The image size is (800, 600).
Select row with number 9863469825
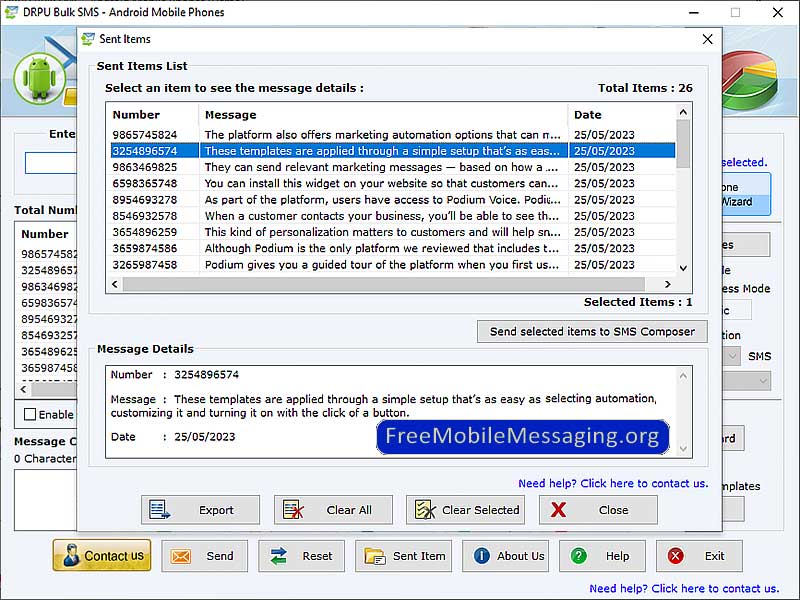[x=392, y=167]
